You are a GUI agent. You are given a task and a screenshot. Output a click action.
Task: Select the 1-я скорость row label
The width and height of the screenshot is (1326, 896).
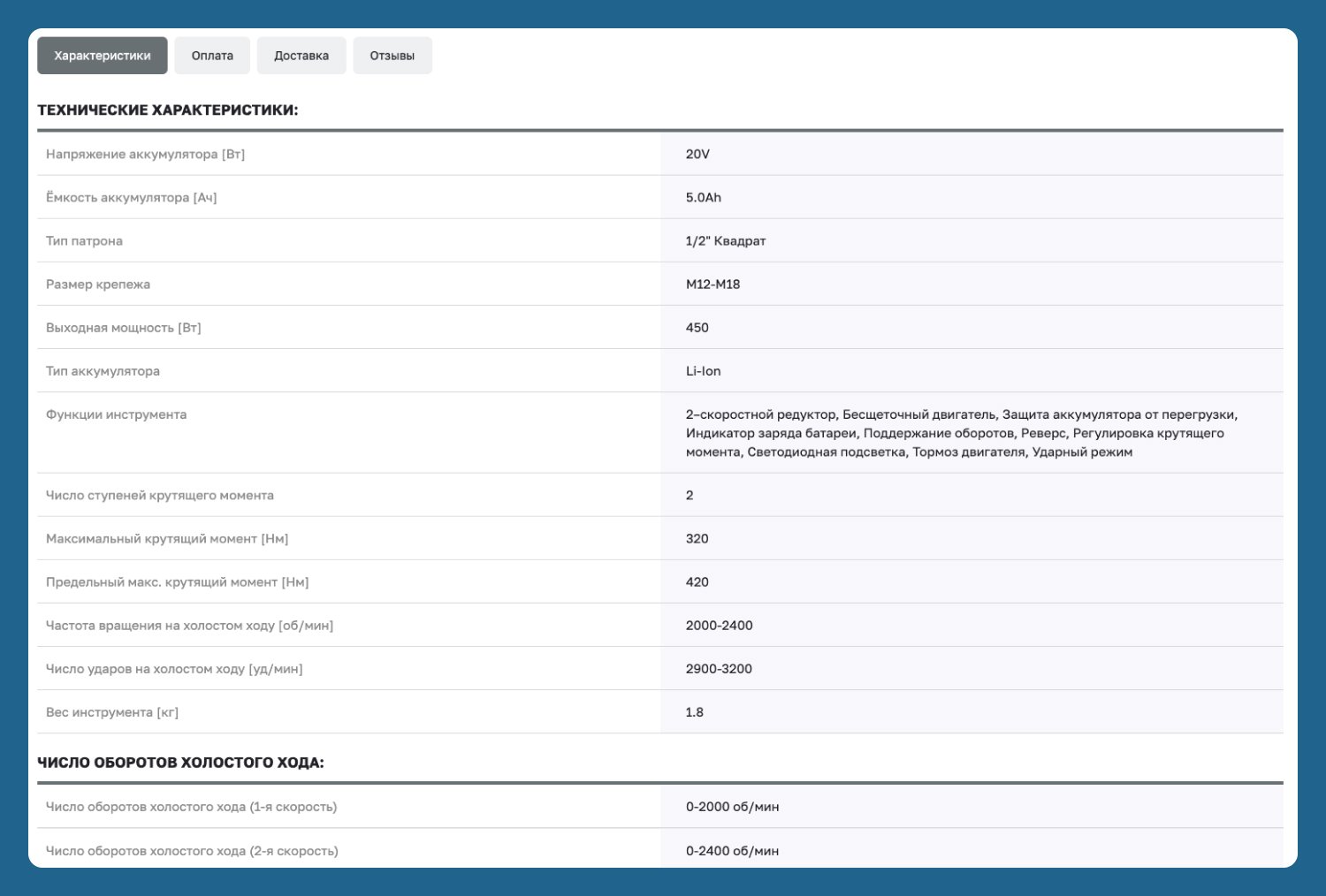(192, 806)
